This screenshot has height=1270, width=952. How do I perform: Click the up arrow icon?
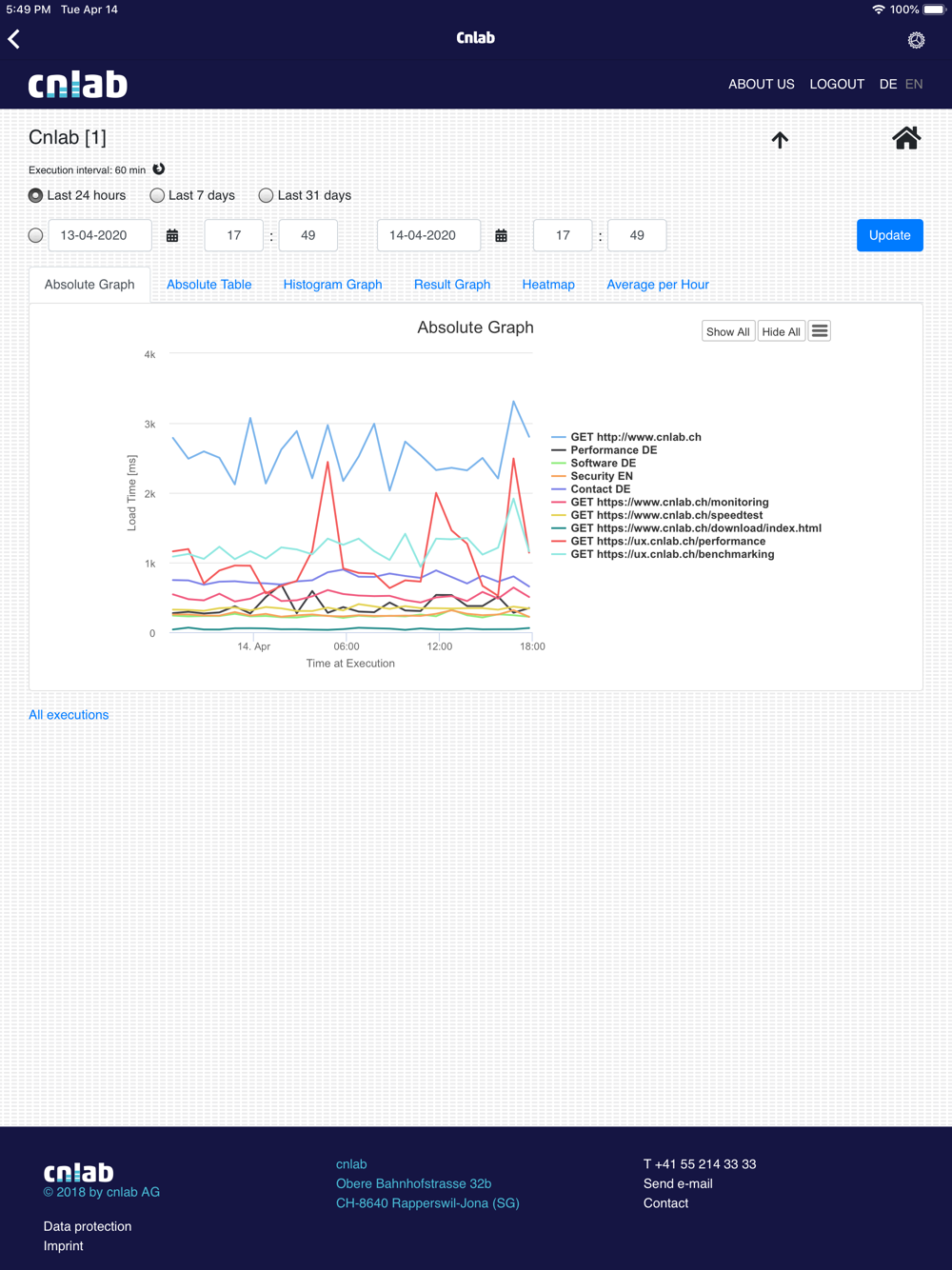coord(780,140)
